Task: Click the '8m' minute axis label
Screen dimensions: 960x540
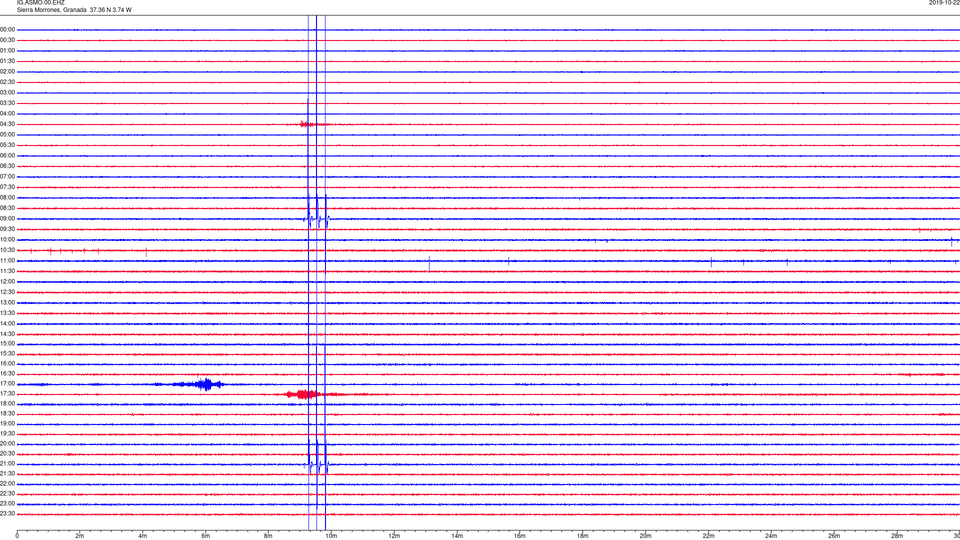Action: 268,536
